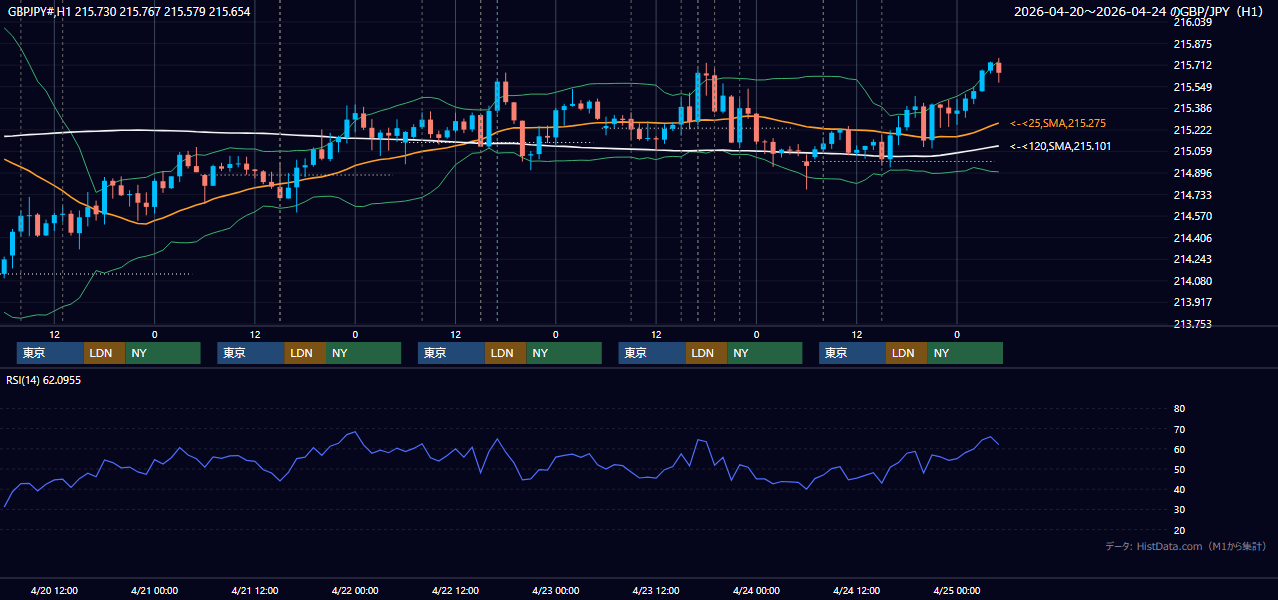Select the 4/24 12:00 time label
This screenshot has height=600, width=1278.
click(856, 591)
